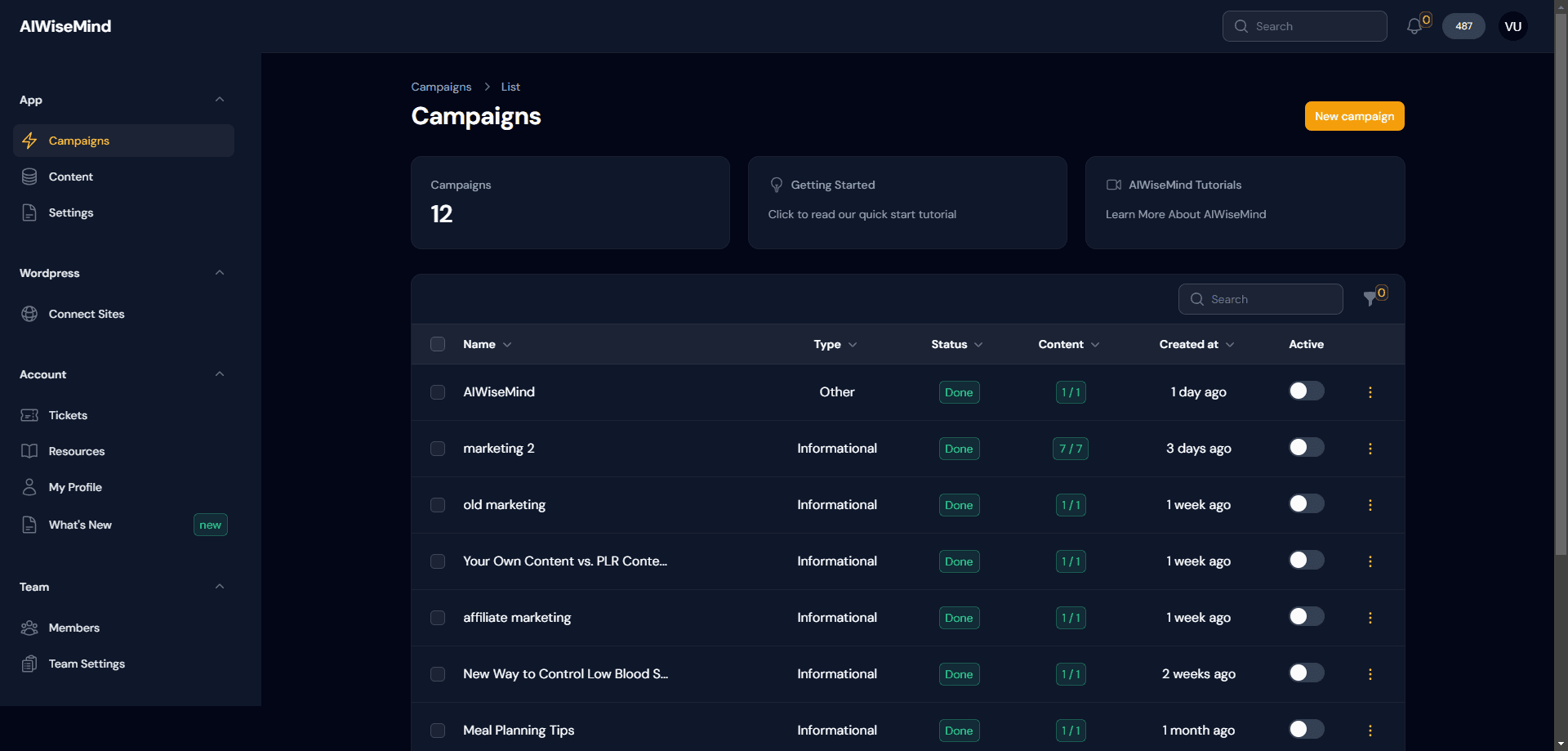Viewport: 1568px width, 751px height.
Task: Sort table by Status column
Action: (x=957, y=344)
